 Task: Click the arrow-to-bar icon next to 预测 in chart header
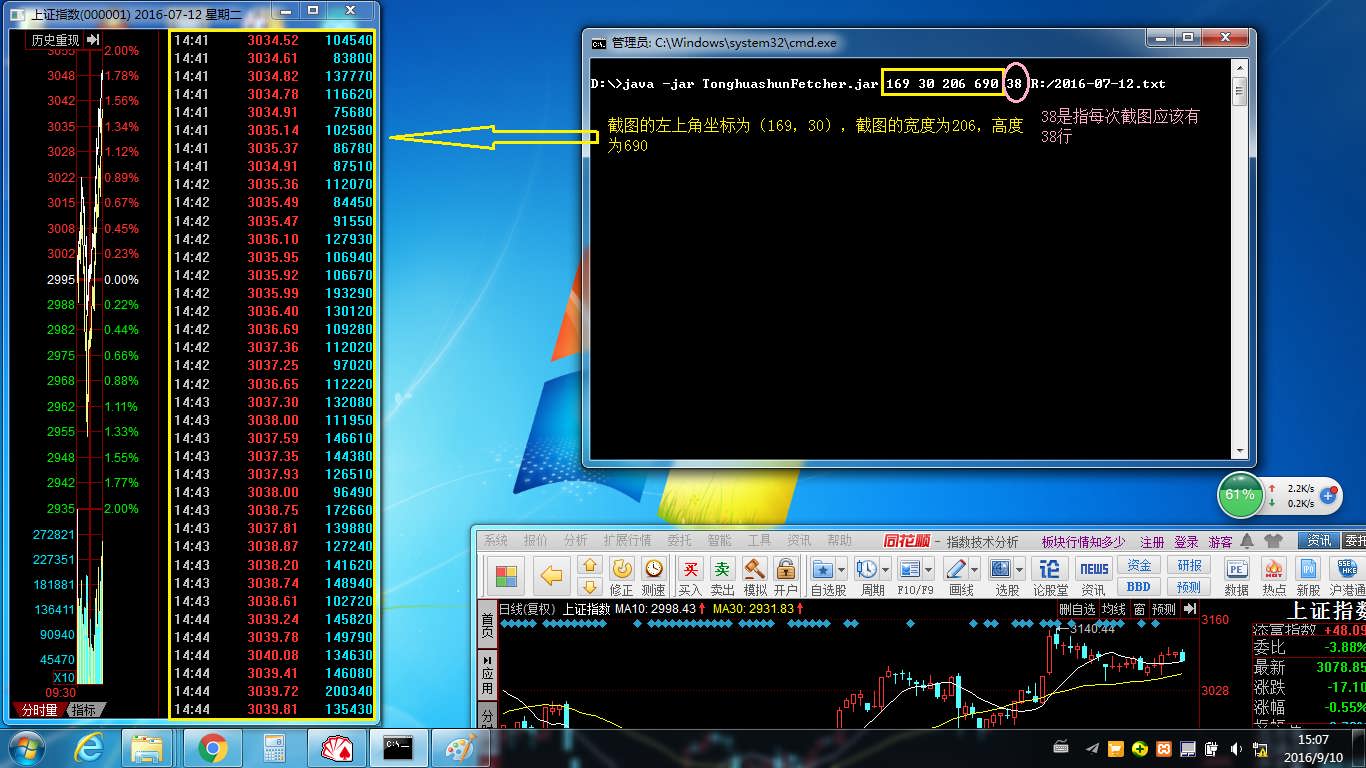(1189, 608)
